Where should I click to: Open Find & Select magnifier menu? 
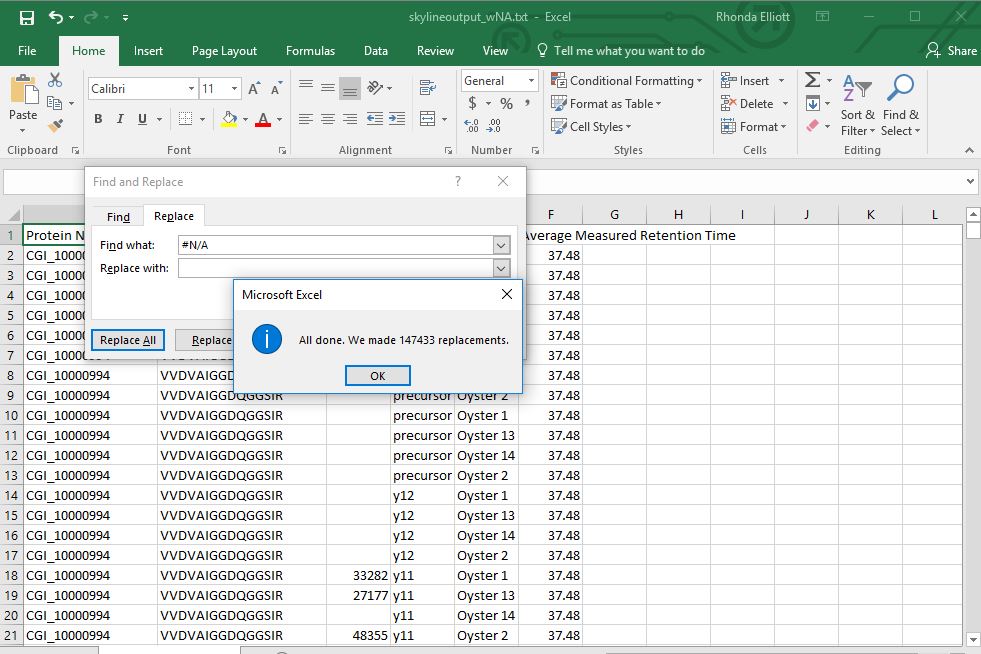(x=900, y=106)
